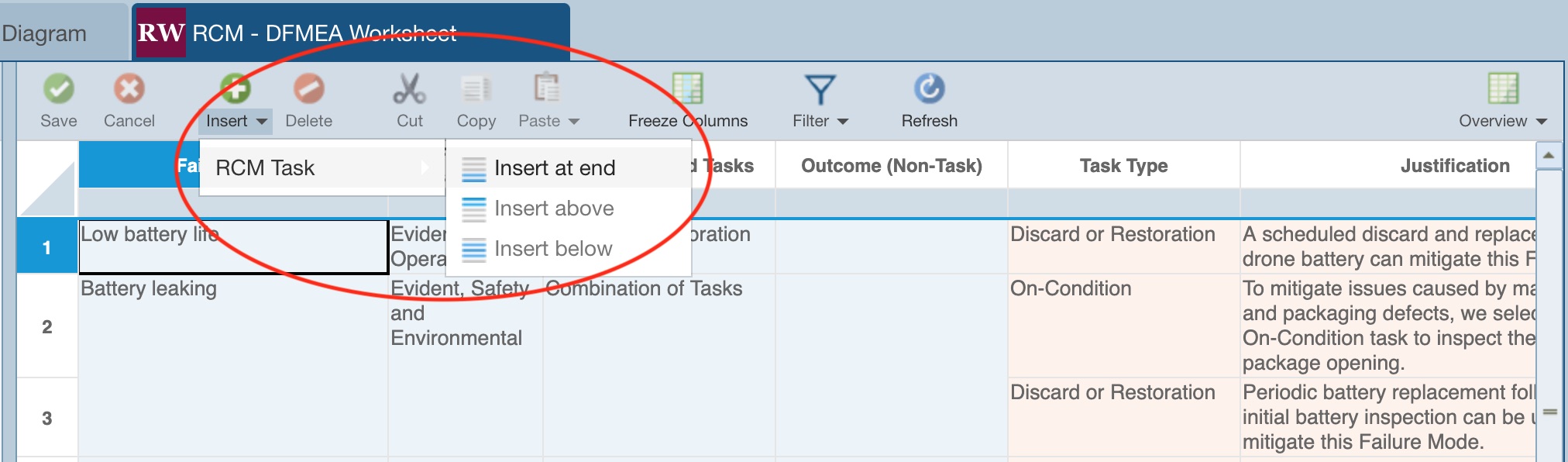Click the Copy icon

point(476,89)
